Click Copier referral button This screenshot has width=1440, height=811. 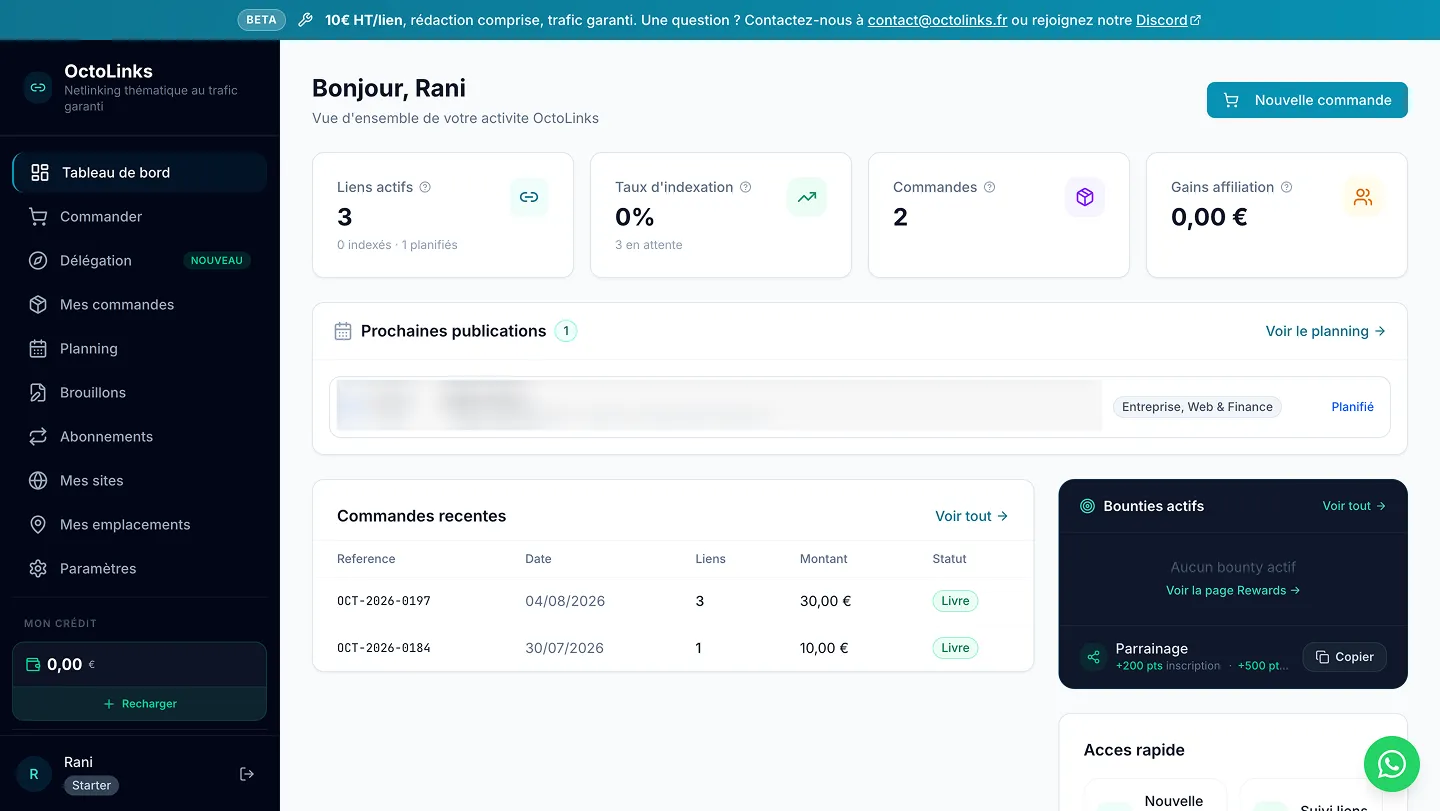(1344, 657)
